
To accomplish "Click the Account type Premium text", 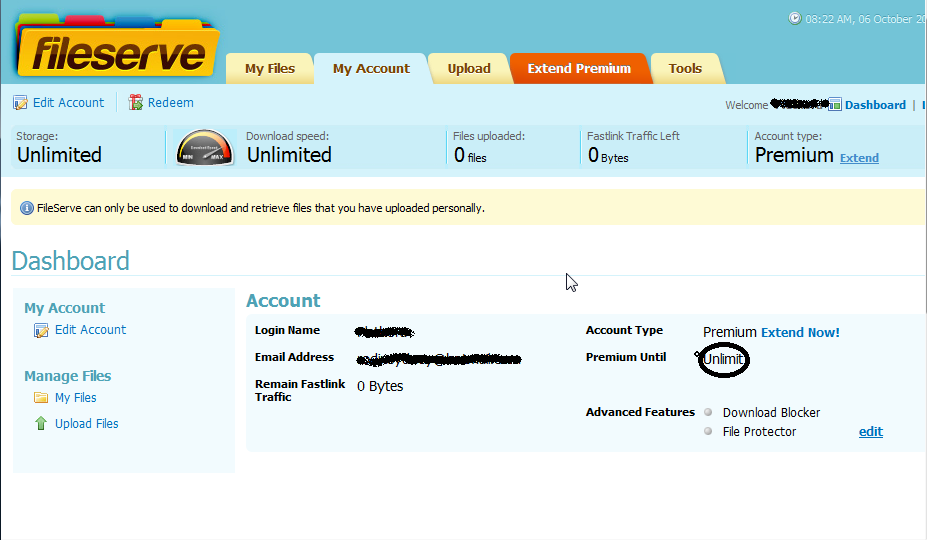I will [x=794, y=155].
